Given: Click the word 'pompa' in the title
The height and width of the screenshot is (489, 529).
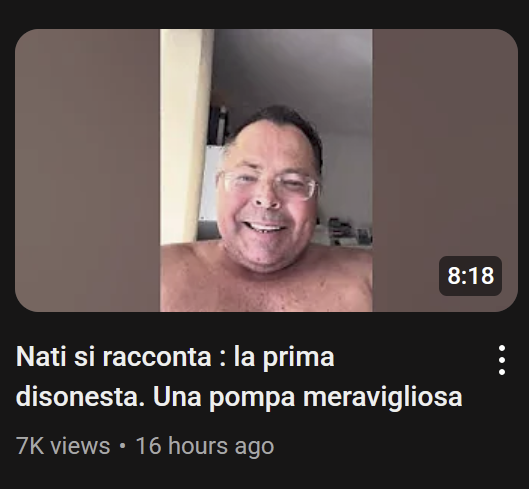Looking at the screenshot, I should coord(252,398).
